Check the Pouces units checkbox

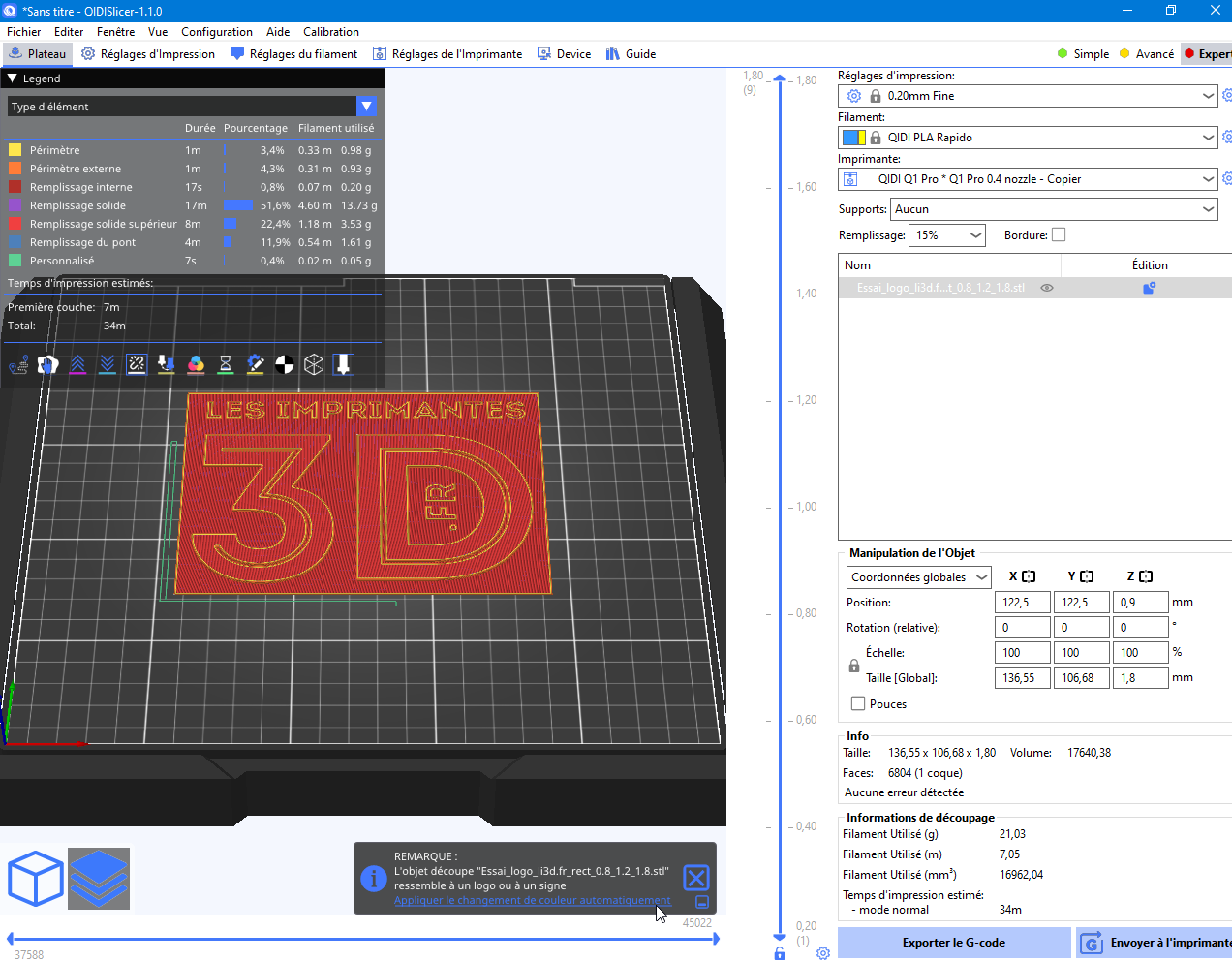click(857, 704)
